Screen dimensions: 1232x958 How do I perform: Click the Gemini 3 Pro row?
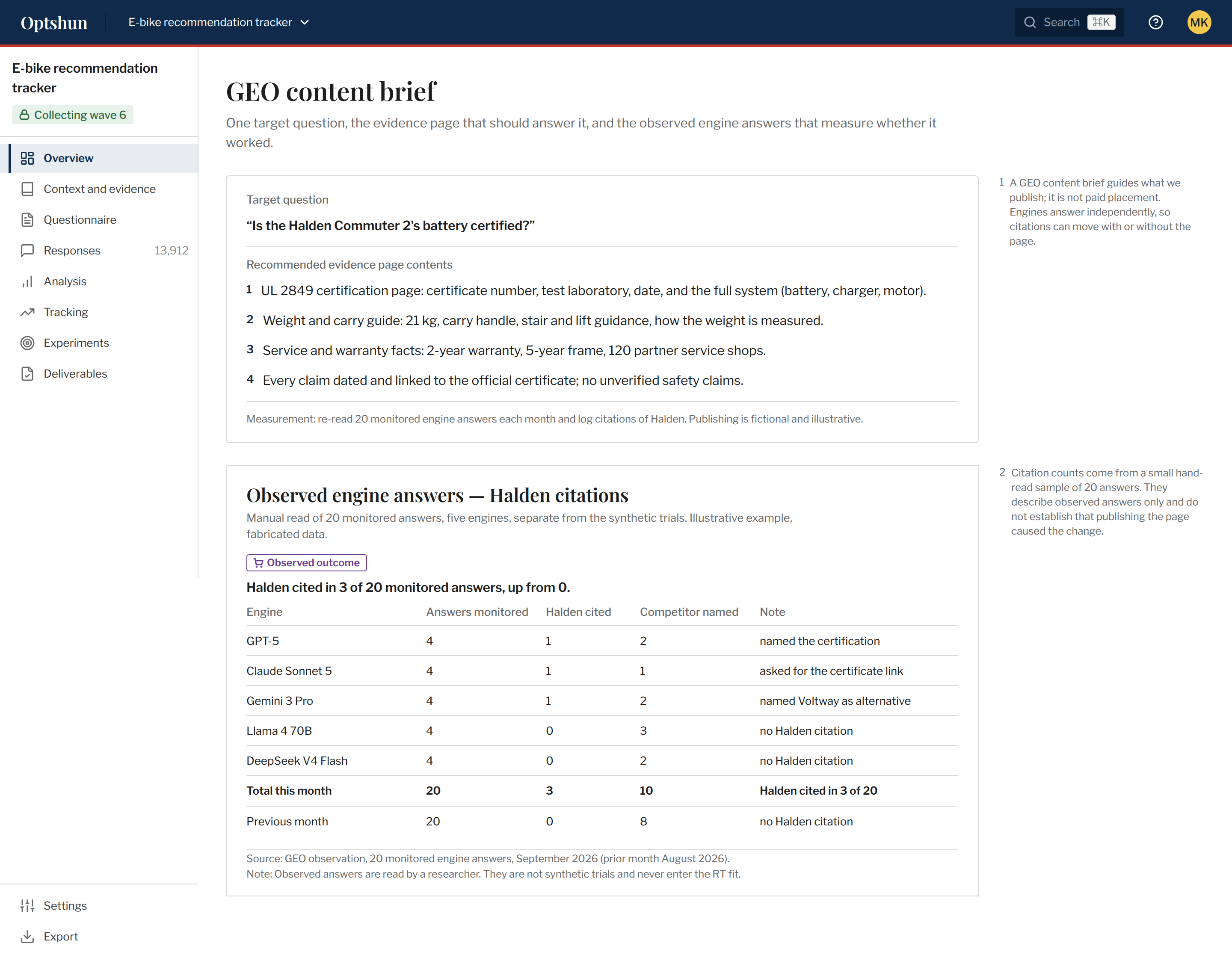602,701
